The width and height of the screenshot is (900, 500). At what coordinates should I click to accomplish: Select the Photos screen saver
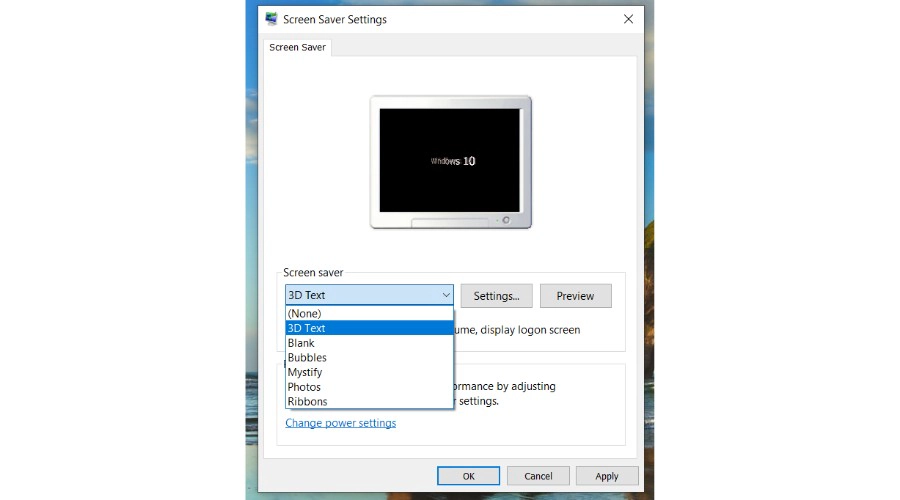(x=369, y=387)
